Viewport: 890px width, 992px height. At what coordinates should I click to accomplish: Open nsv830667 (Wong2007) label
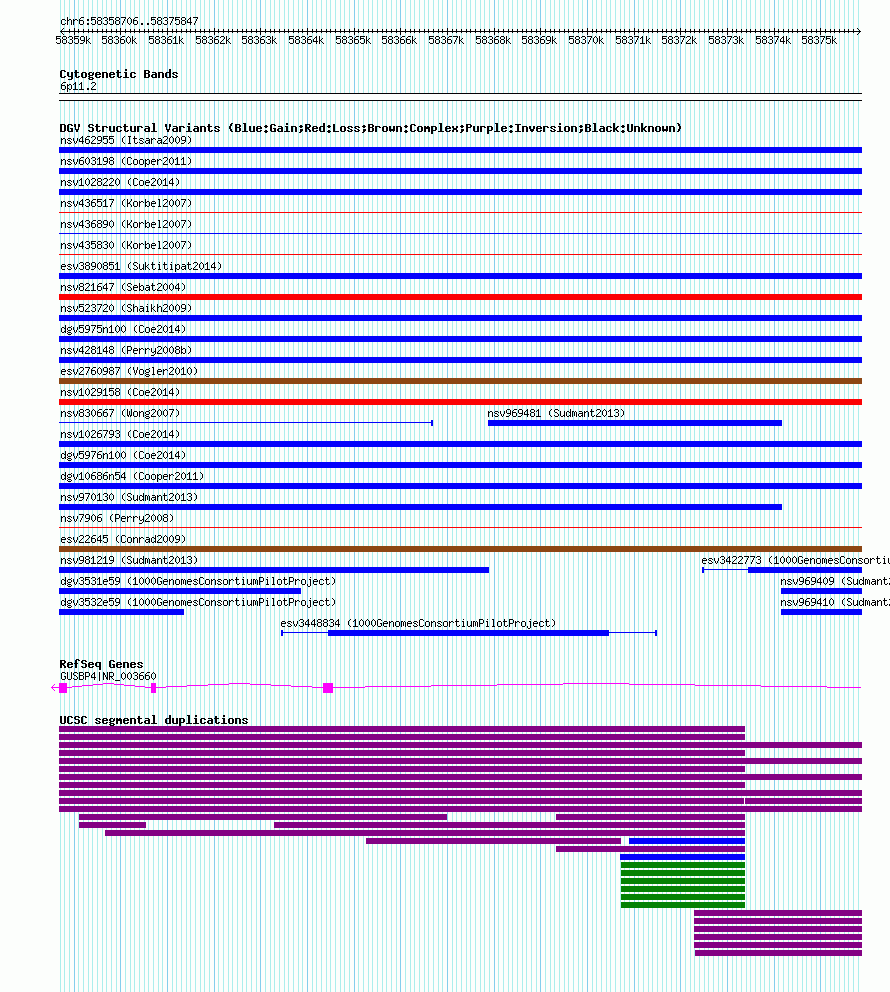tap(120, 413)
